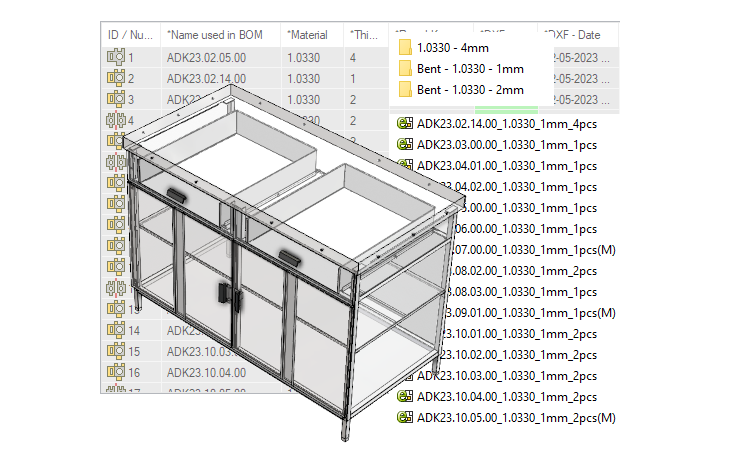750x450 pixels.
Task: Click the thickness value '1' in row 2
Action: pos(353,79)
